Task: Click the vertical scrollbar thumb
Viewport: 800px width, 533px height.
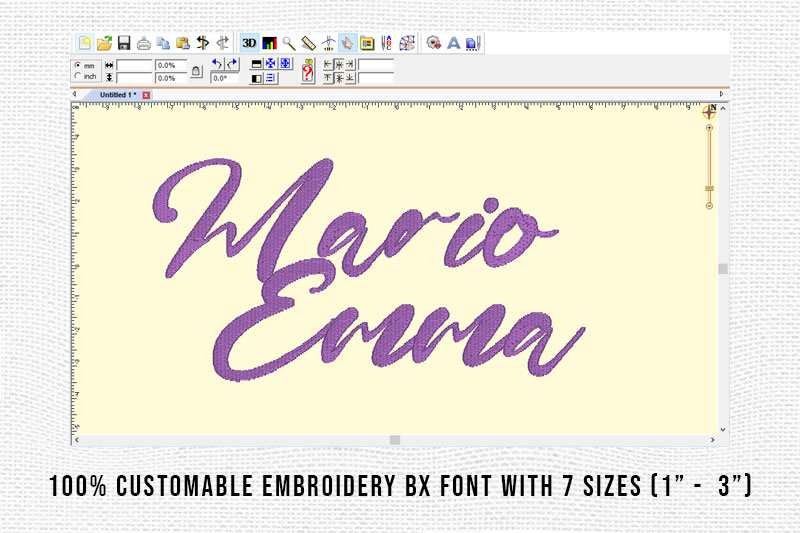Action: (x=723, y=268)
